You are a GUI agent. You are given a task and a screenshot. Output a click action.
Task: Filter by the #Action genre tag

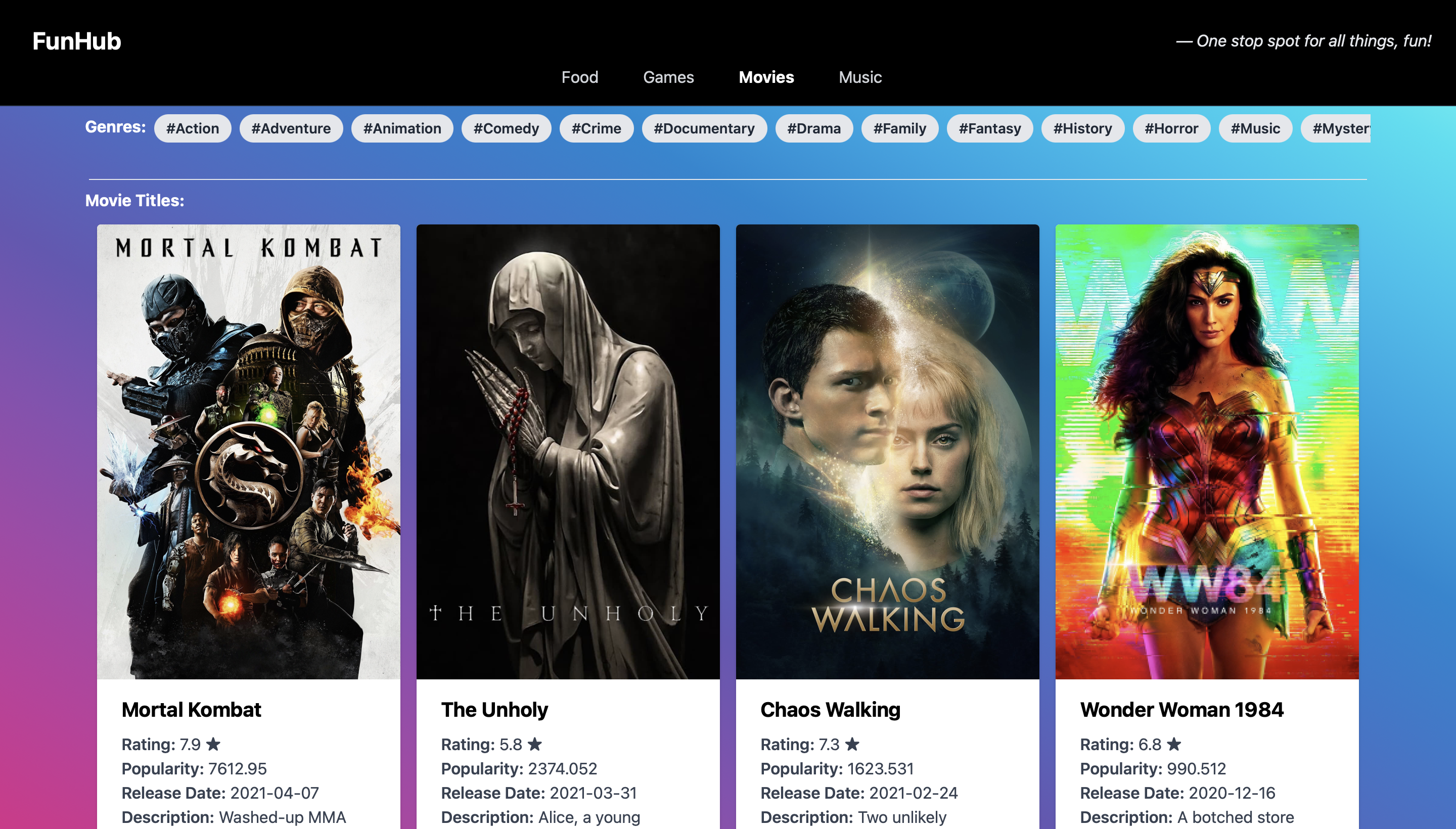(x=193, y=129)
